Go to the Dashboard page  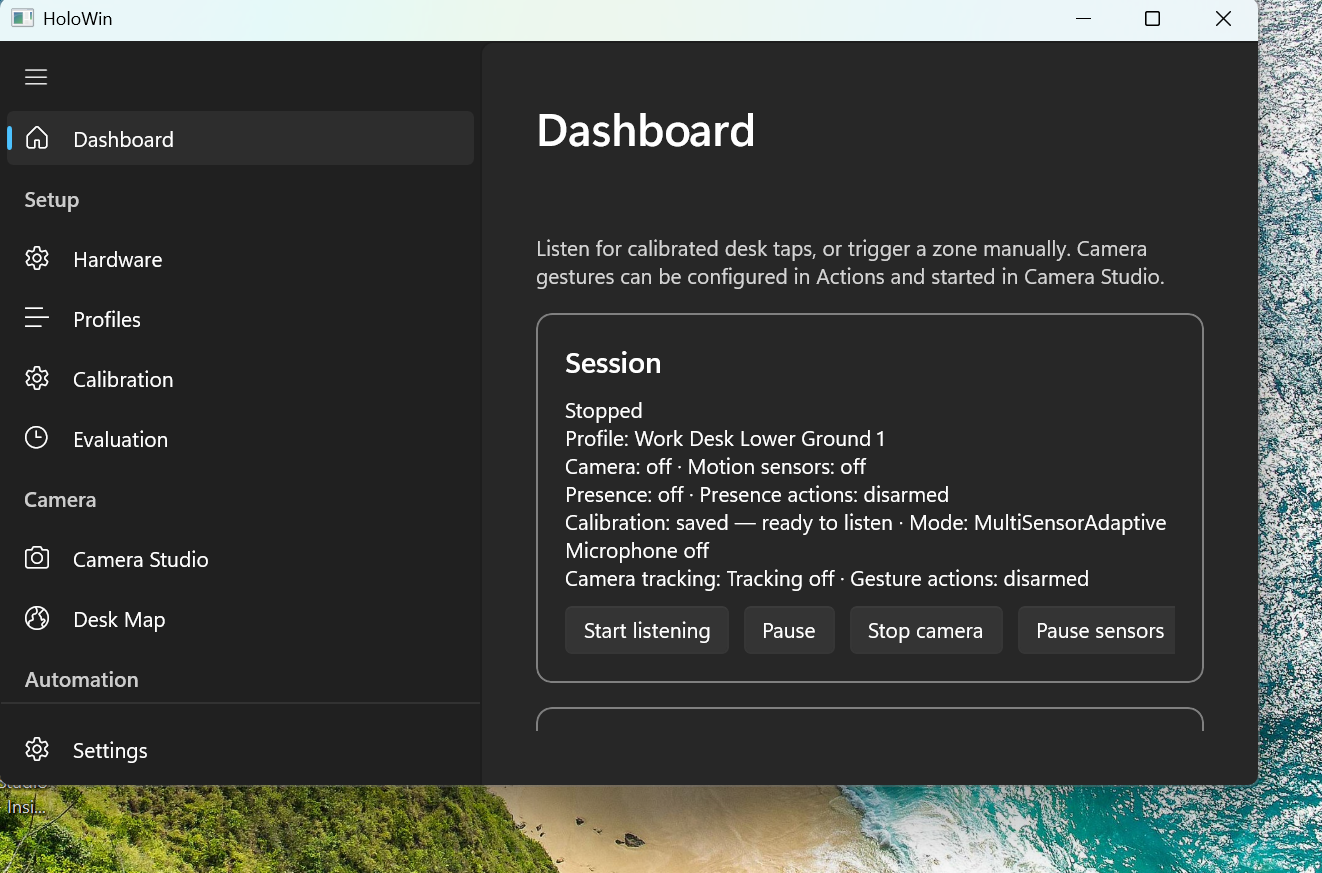[x=240, y=139]
